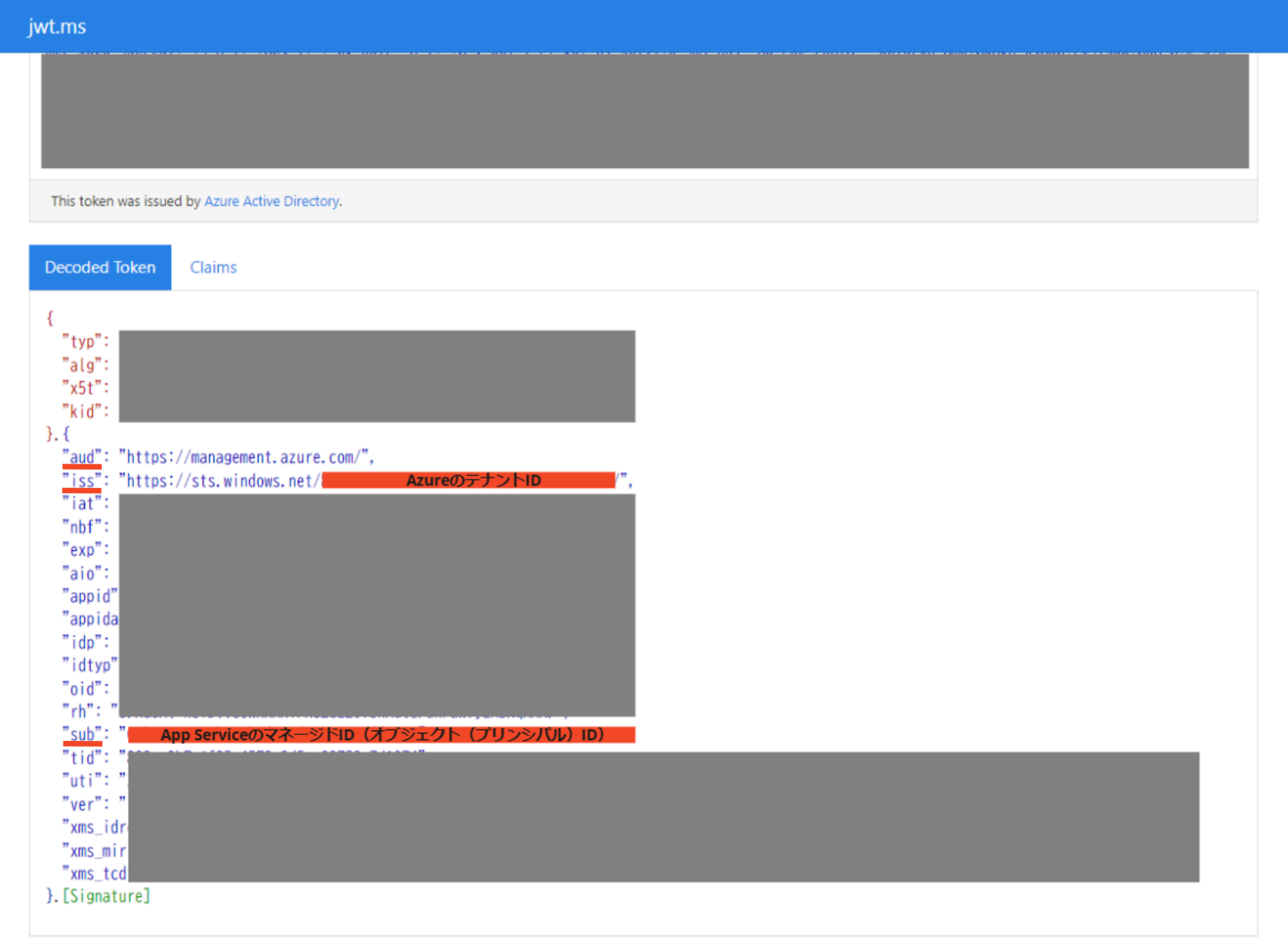Click the "ver" claim key
The width and height of the screenshot is (1288, 948).
click(82, 804)
